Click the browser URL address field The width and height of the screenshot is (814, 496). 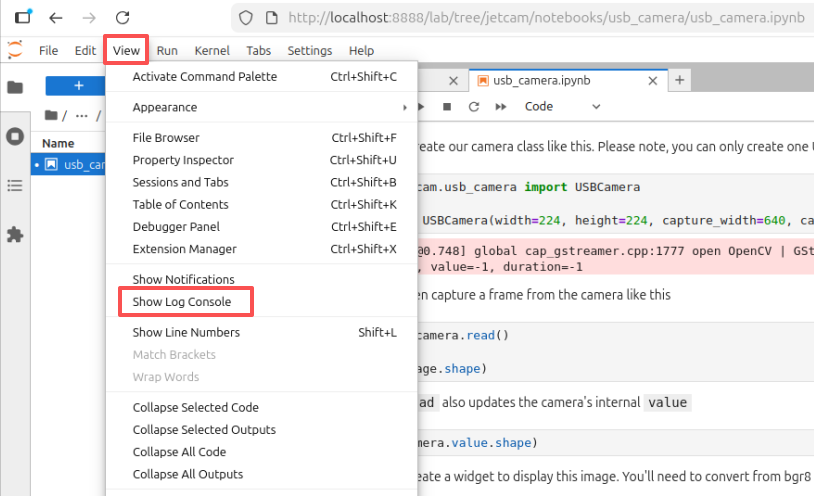click(x=545, y=18)
